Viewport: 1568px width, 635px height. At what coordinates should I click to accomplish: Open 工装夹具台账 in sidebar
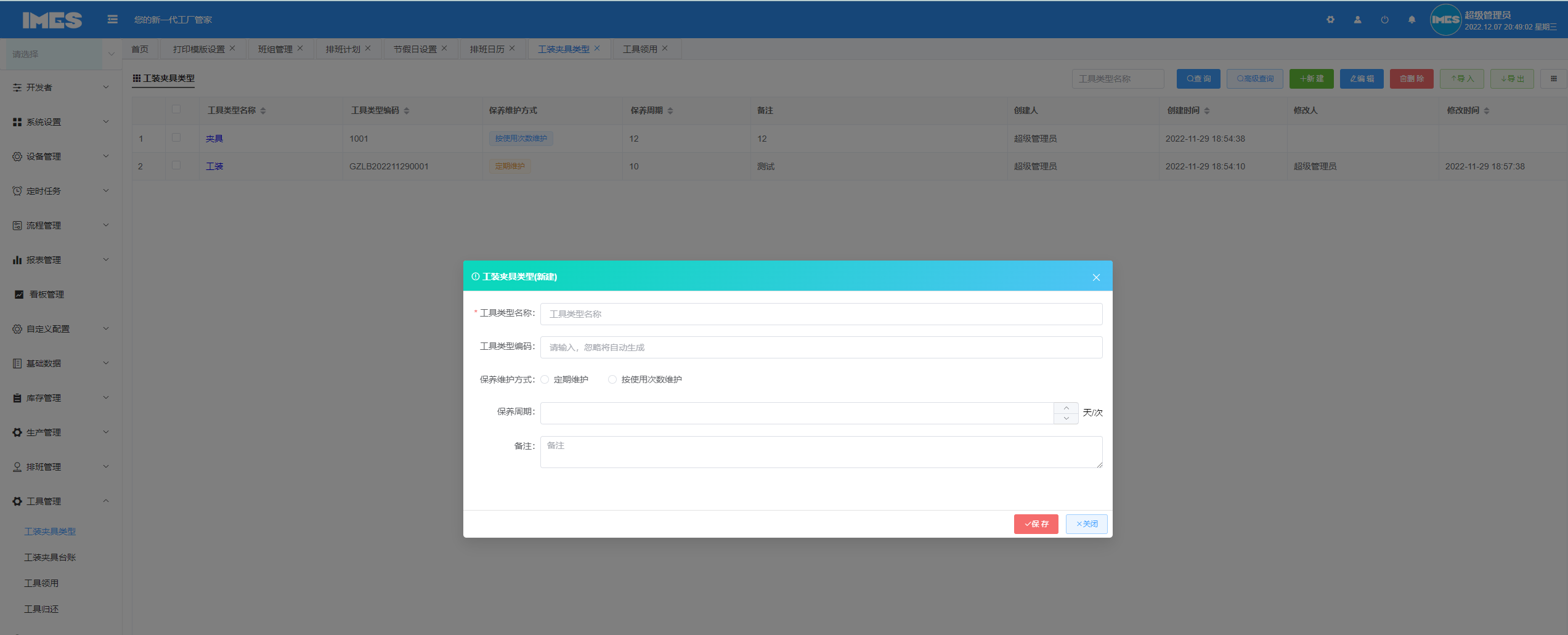click(x=50, y=557)
